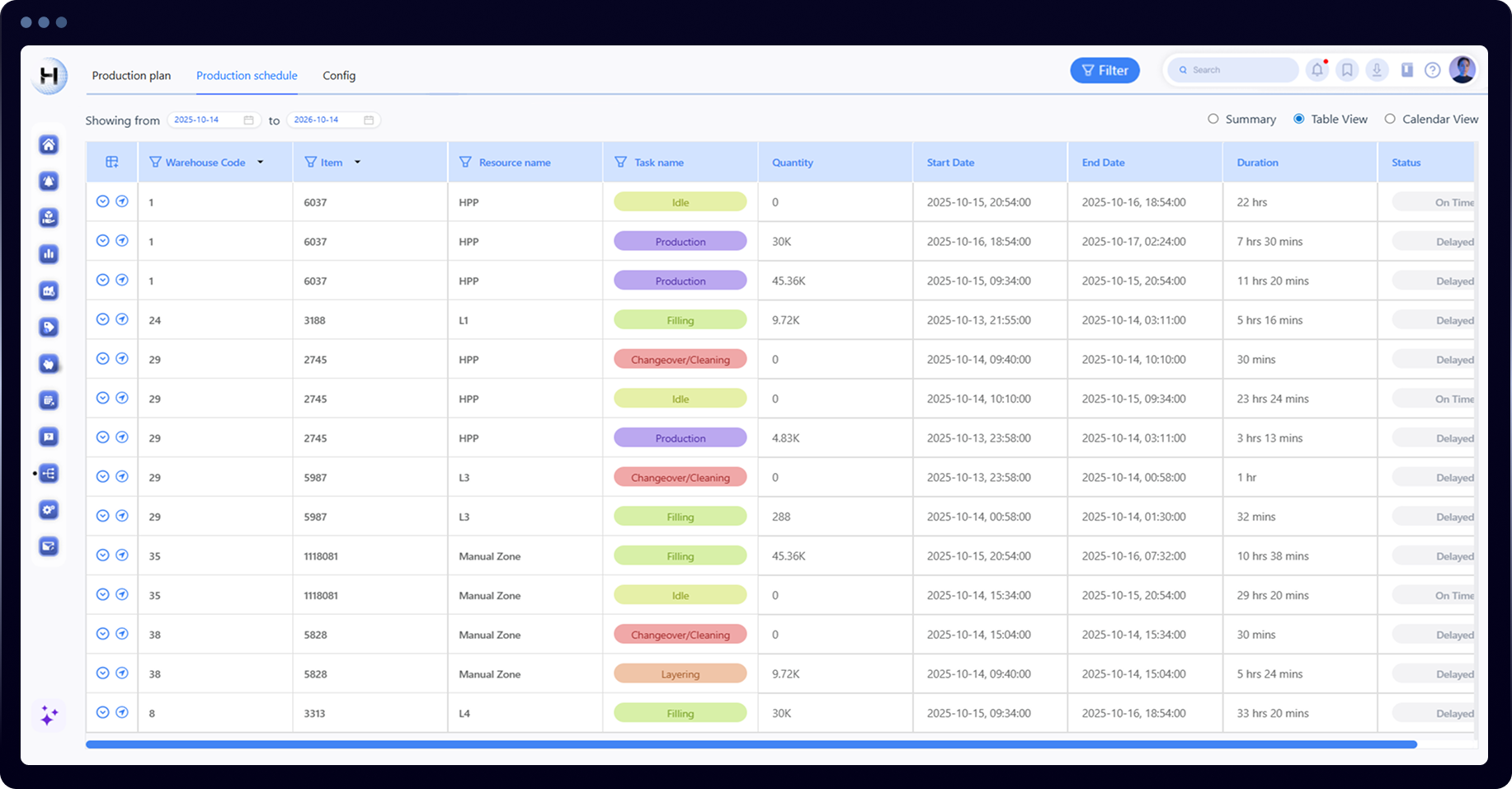Open the question chat sidebar icon

point(49,437)
